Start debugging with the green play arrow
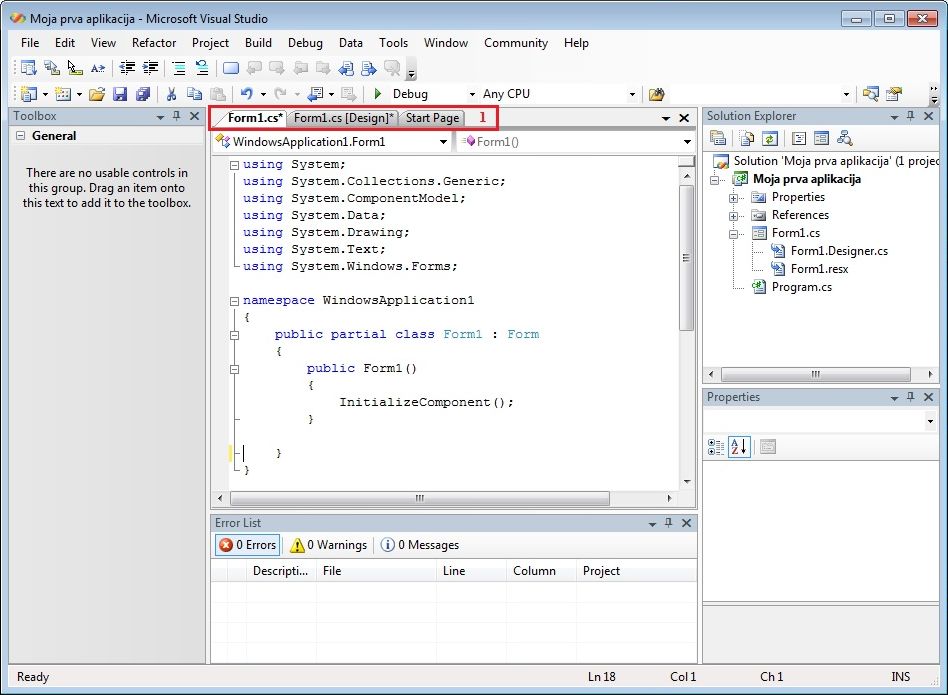This screenshot has width=948, height=695. (x=378, y=94)
